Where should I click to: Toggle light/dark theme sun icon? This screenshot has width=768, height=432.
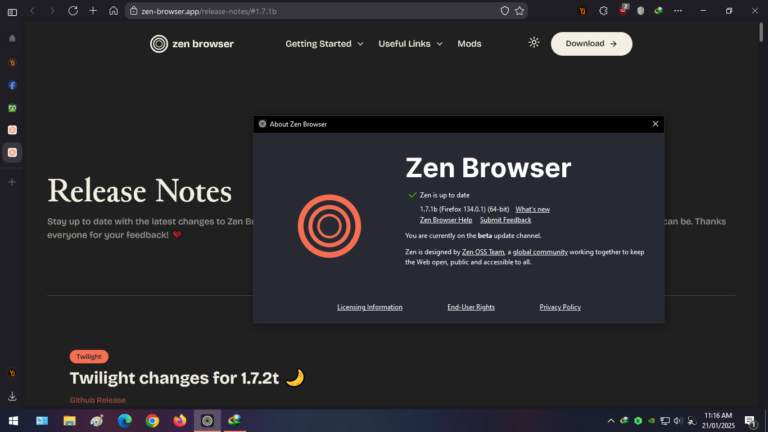tap(534, 43)
